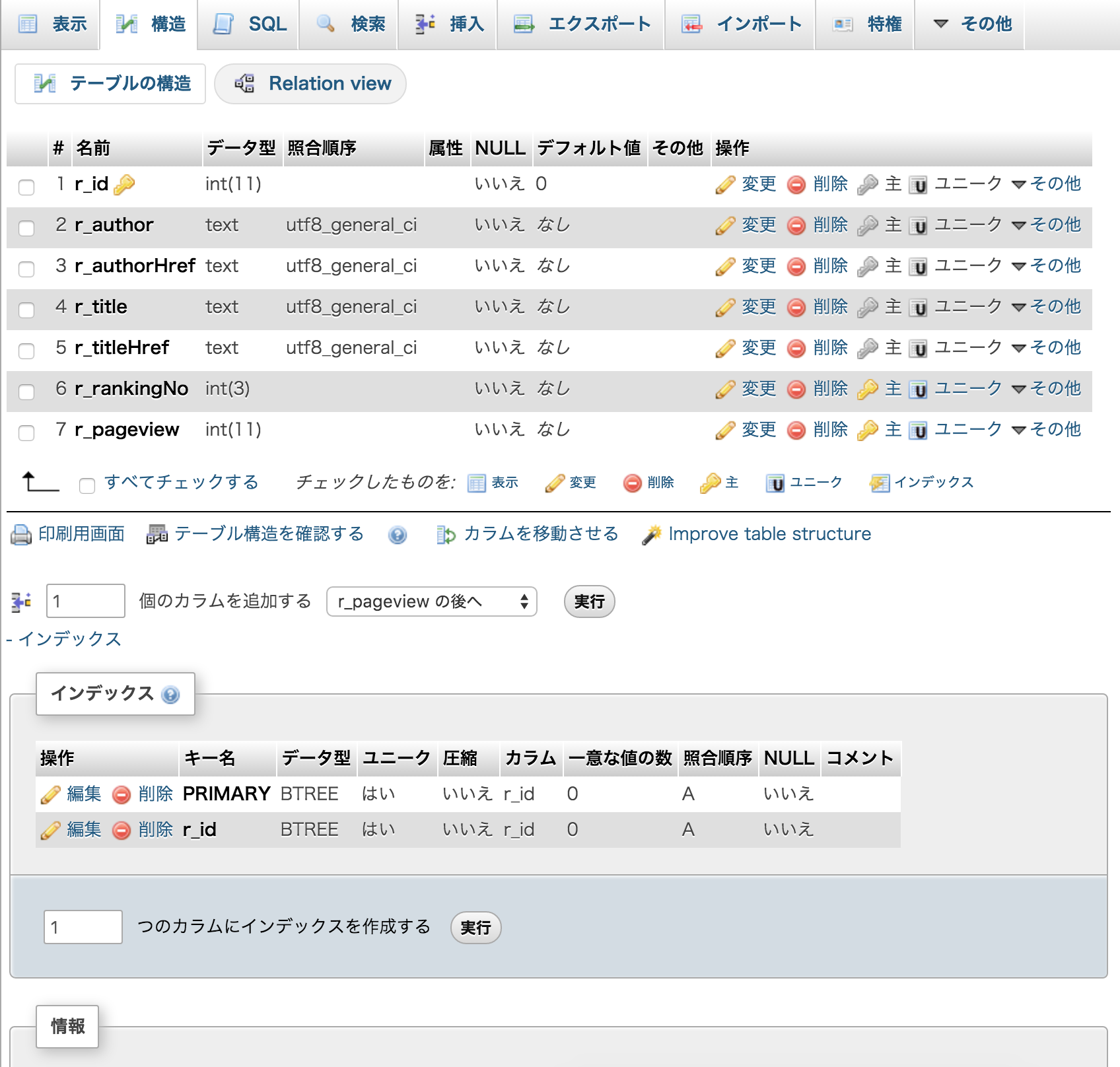This screenshot has width=1120, height=1067.
Task: Click the unique icon in checked-items actions
Action: pyautogui.click(x=775, y=483)
